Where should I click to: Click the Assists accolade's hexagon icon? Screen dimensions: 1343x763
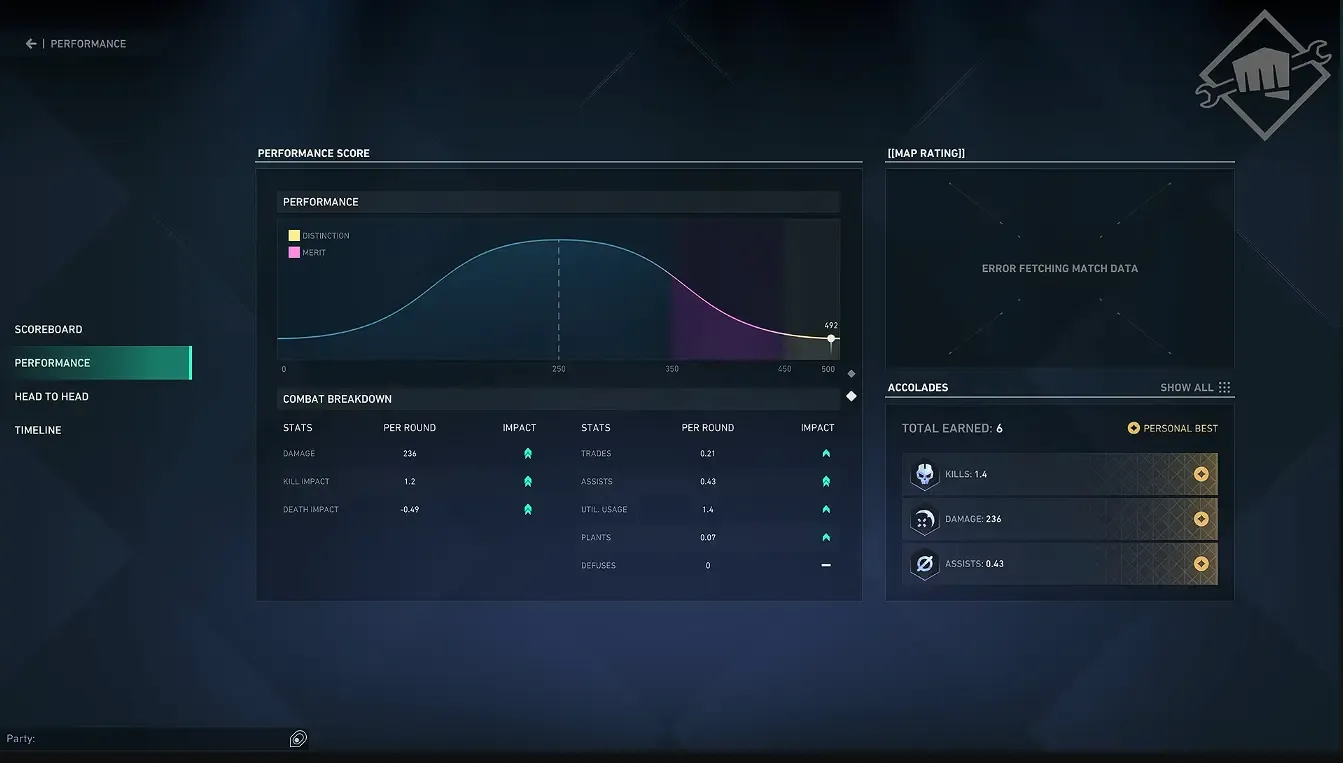click(924, 564)
